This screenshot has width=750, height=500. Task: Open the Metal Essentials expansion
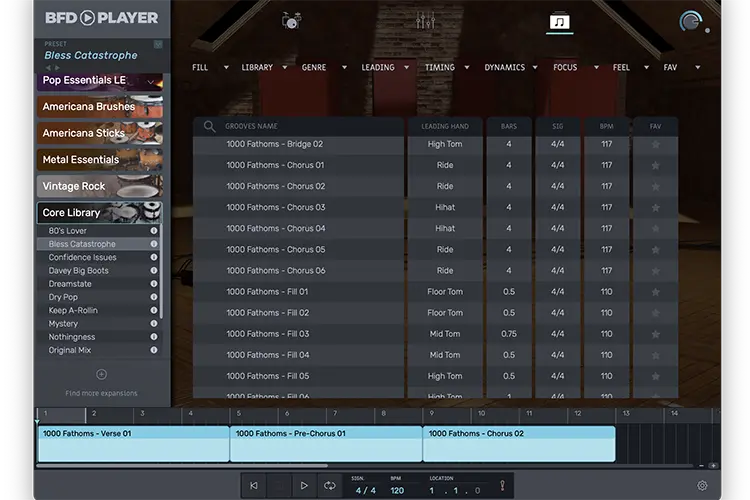coord(100,160)
